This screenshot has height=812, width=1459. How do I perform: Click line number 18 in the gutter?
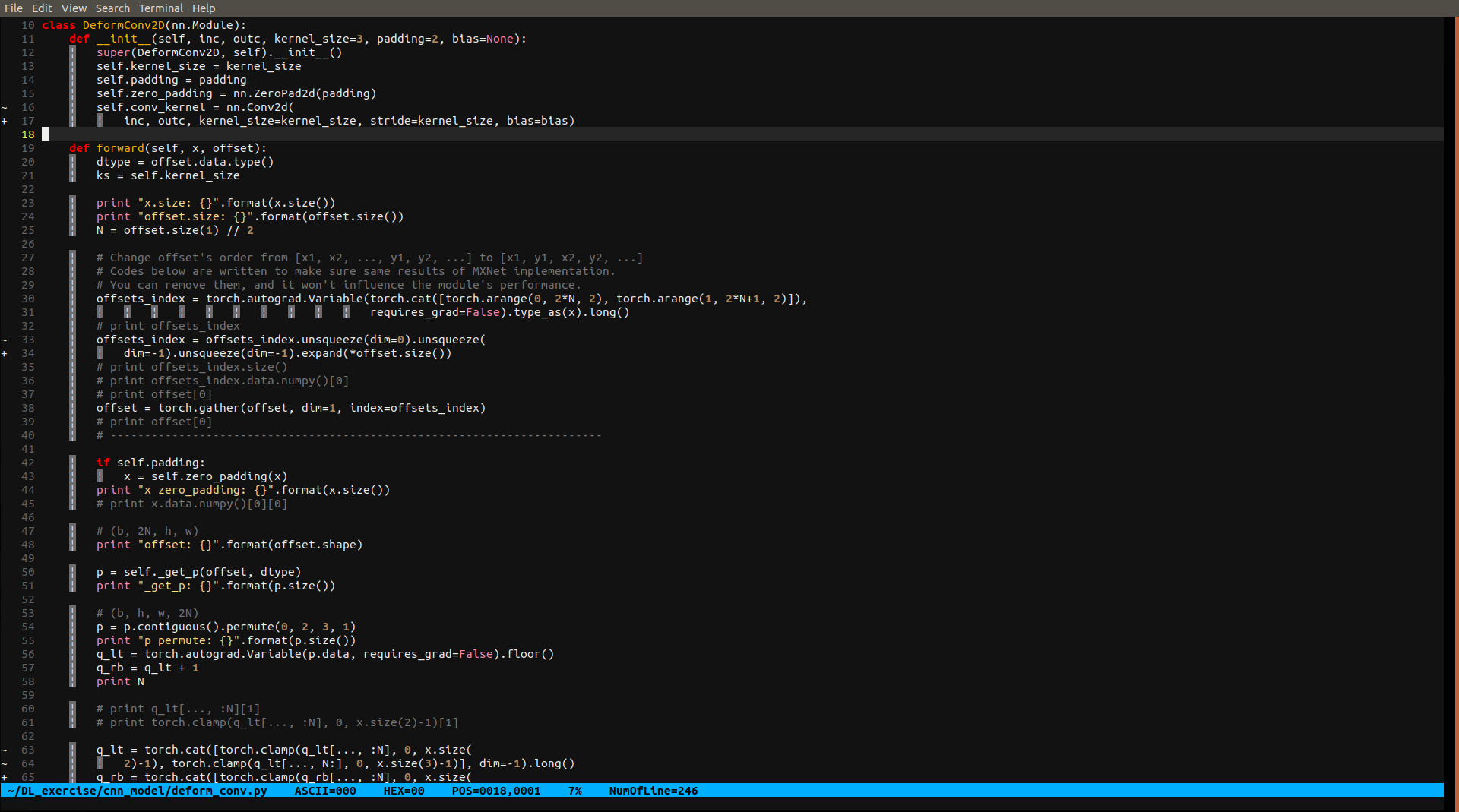28,134
